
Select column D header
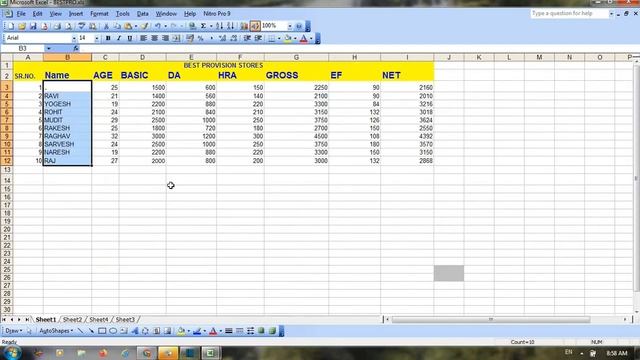[x=142, y=58]
